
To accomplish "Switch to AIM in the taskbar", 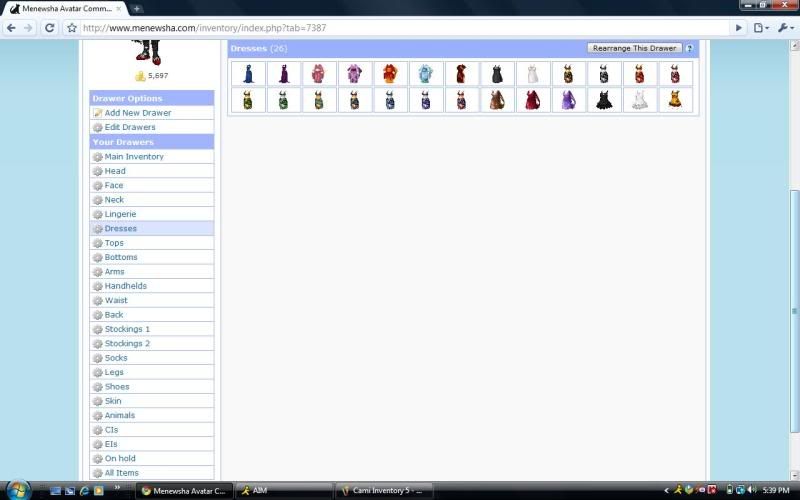I will click(284, 491).
